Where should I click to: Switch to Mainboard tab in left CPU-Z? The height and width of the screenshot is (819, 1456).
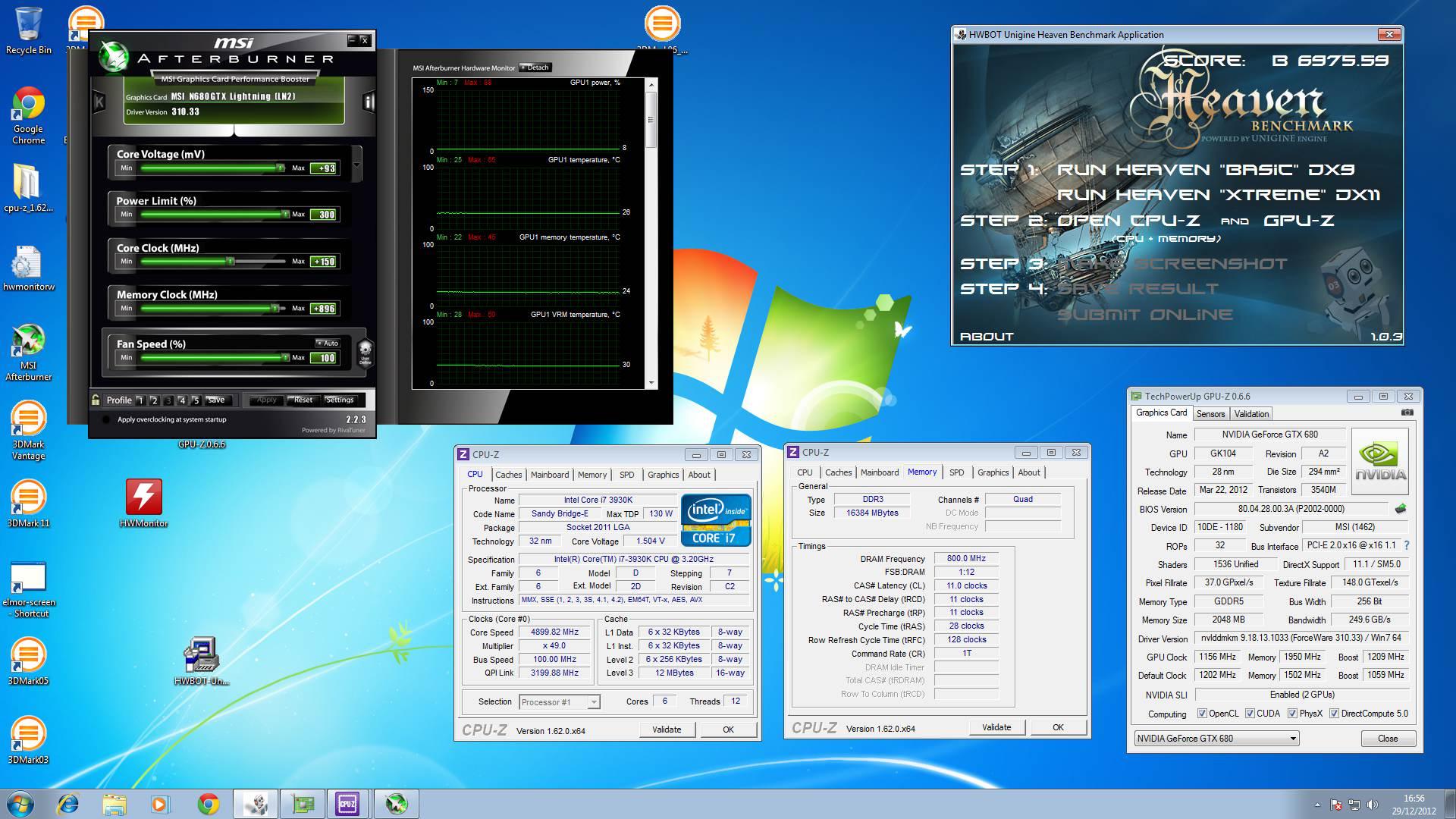point(549,475)
